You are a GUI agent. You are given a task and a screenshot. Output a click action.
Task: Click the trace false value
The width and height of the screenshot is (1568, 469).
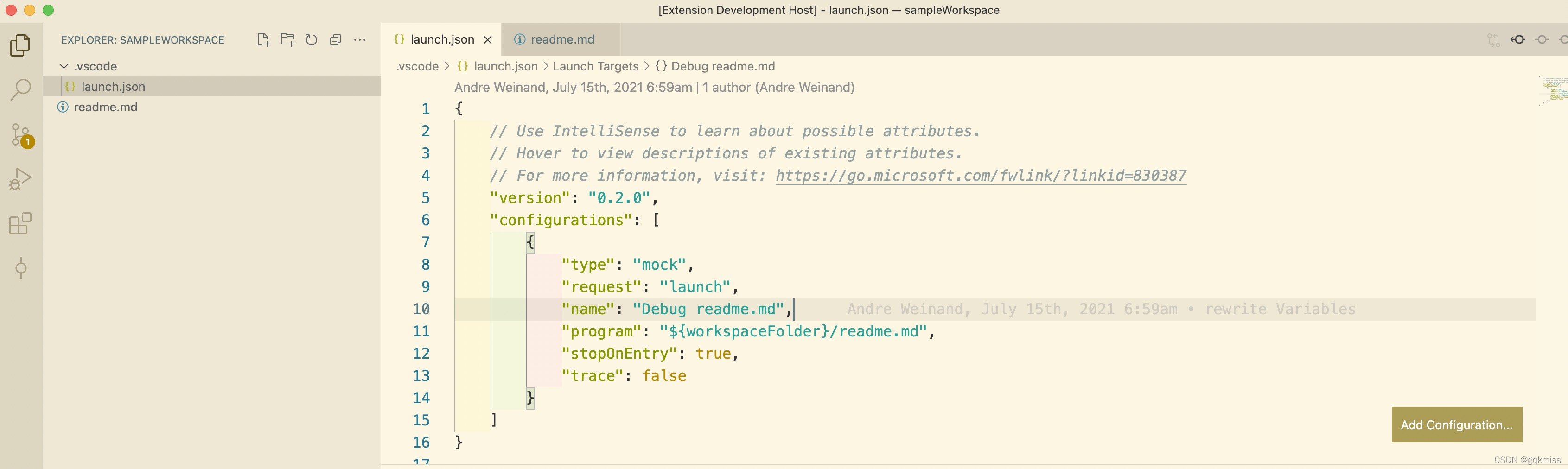pyautogui.click(x=664, y=376)
